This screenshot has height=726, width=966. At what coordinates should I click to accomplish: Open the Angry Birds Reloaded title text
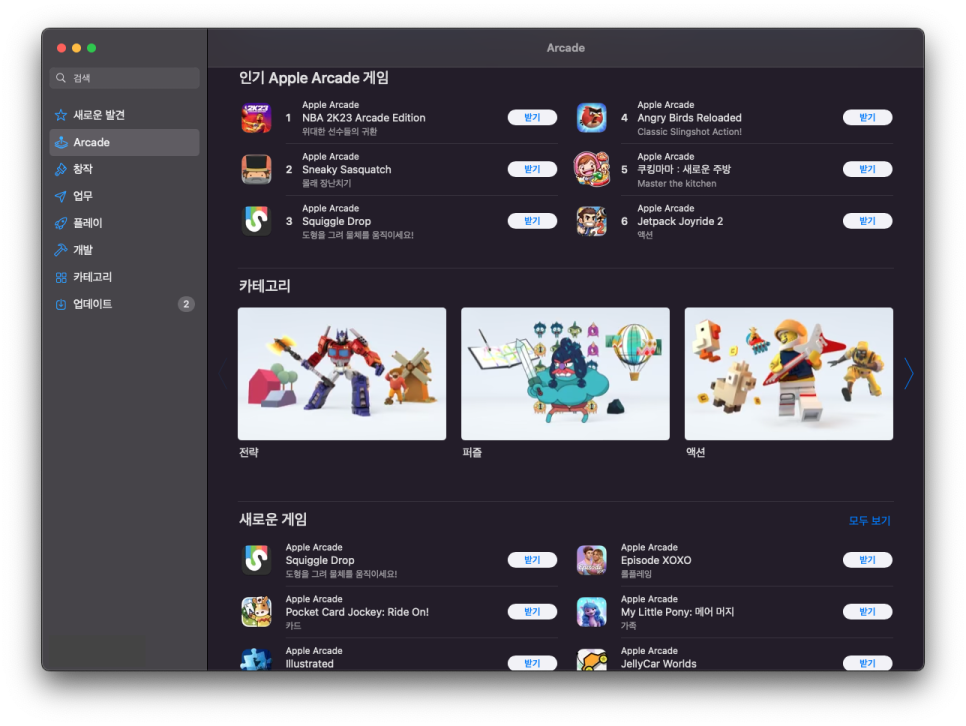pyautogui.click(x=689, y=118)
